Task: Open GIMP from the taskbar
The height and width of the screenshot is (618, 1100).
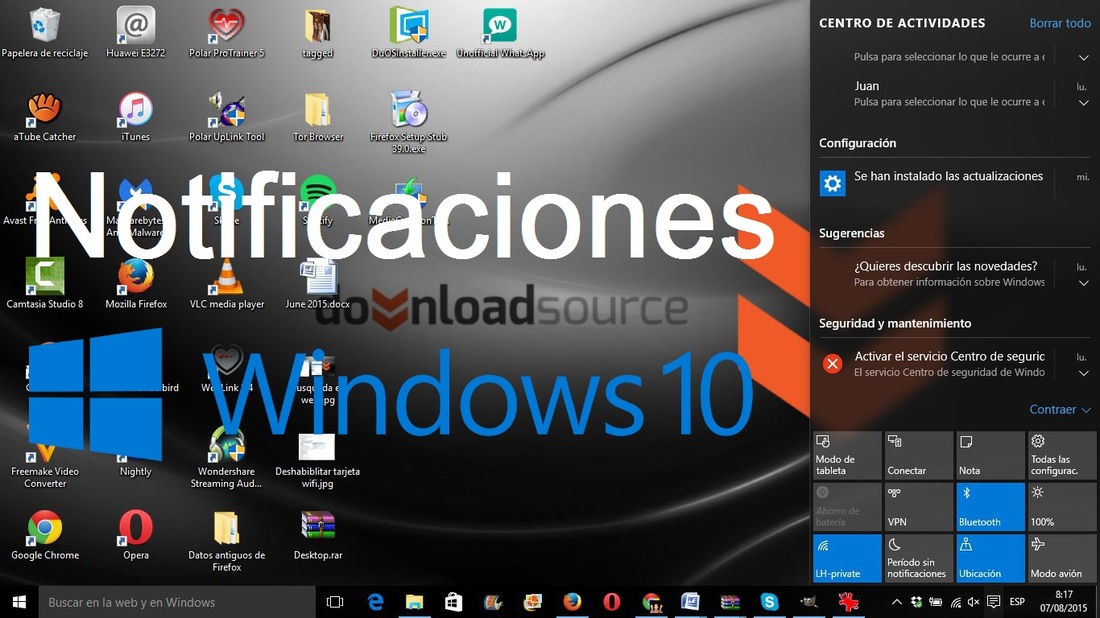Action: [808, 602]
